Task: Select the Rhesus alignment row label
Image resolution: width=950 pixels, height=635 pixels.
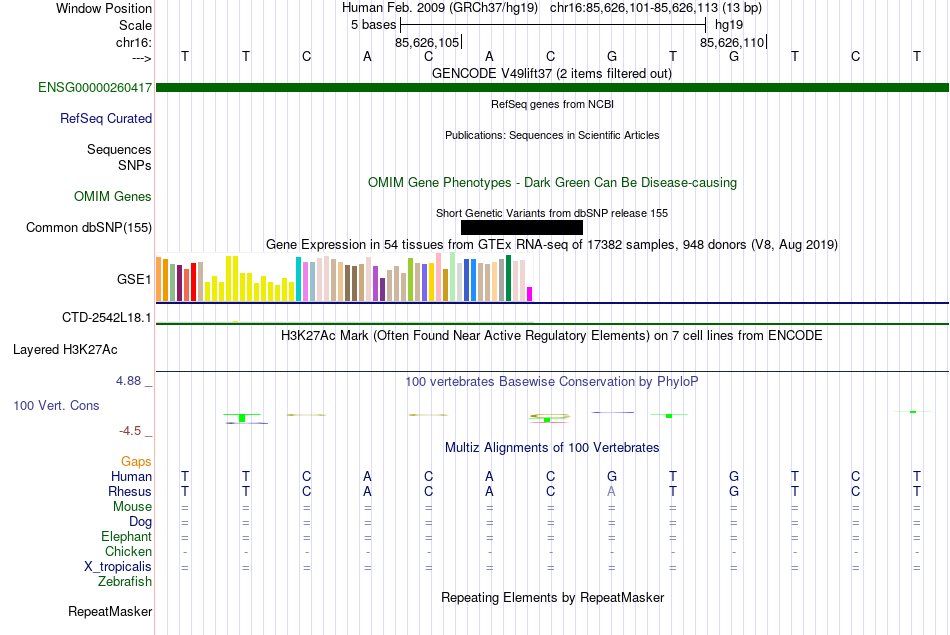Action: pyautogui.click(x=130, y=491)
